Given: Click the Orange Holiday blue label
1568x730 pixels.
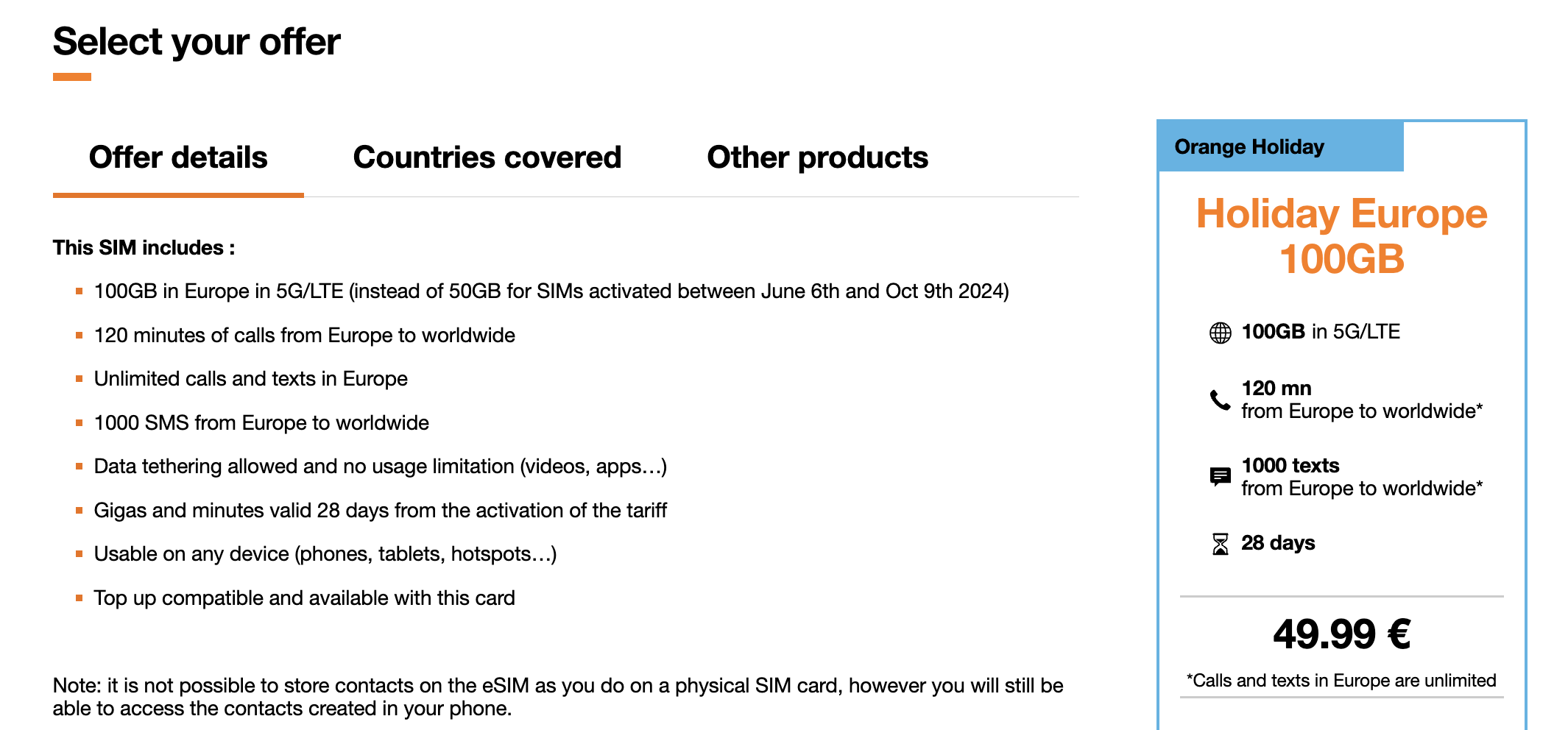Looking at the screenshot, I should click(x=1281, y=146).
